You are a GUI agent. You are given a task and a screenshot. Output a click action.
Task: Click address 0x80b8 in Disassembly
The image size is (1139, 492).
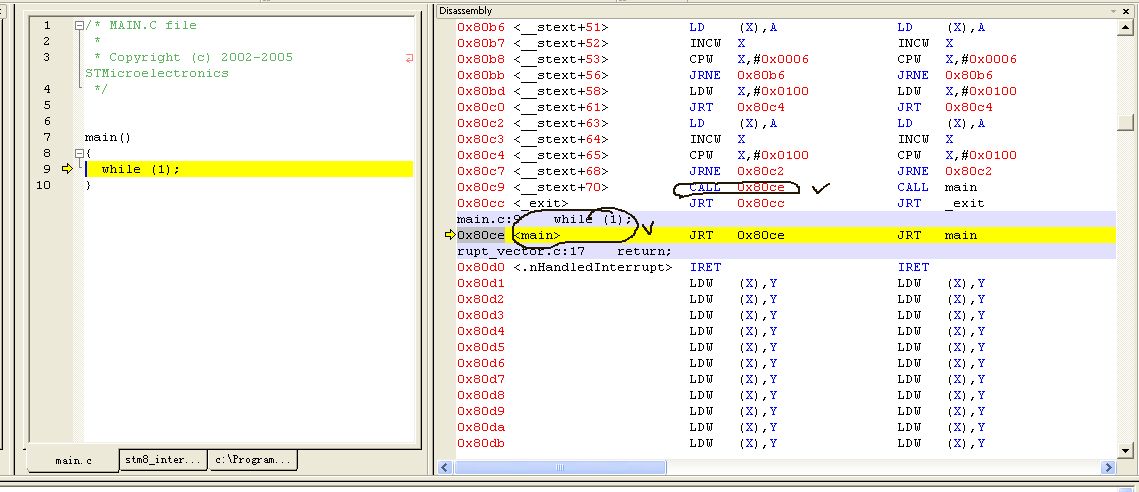tap(481, 59)
